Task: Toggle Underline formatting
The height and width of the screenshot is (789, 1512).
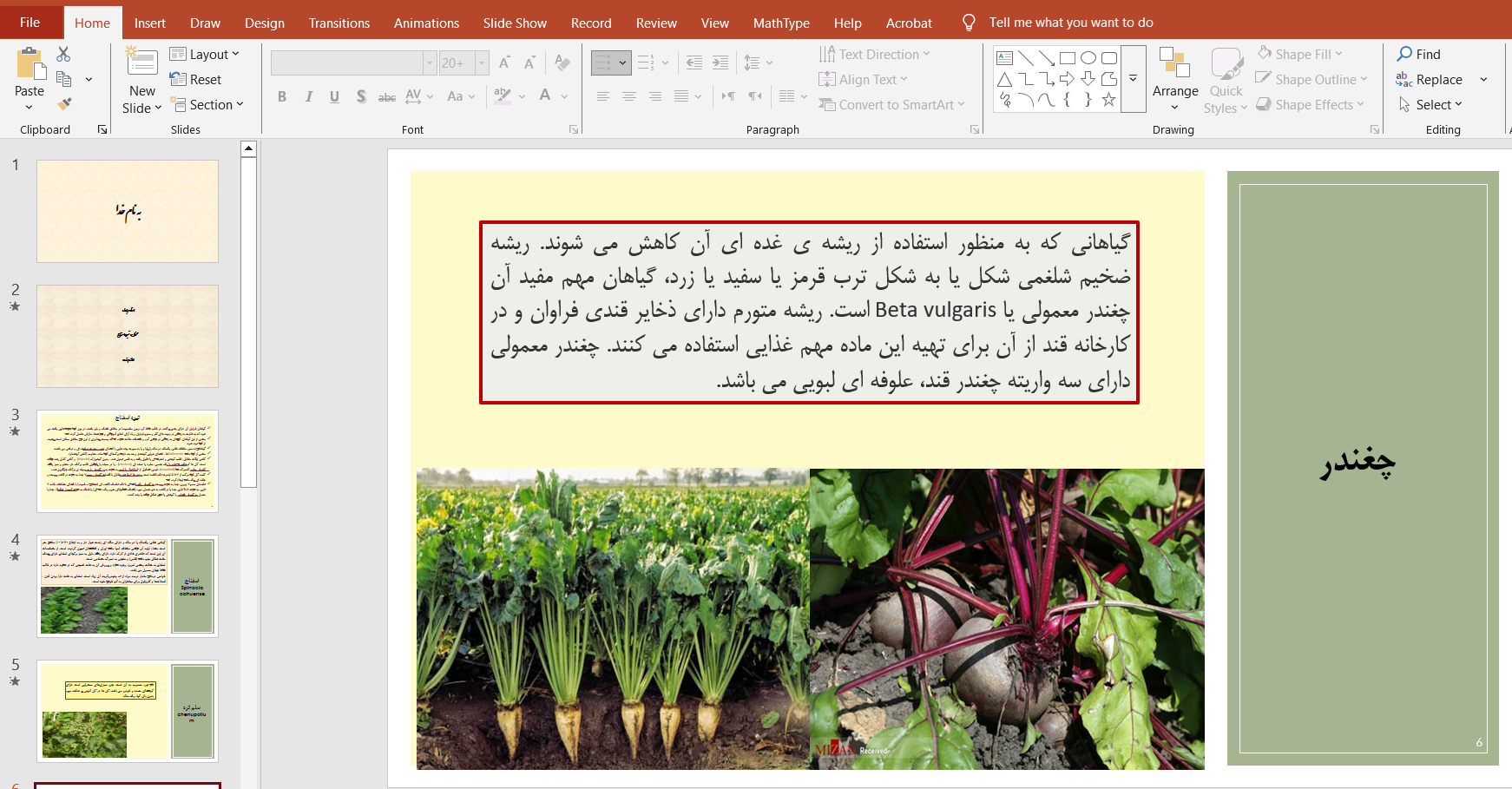Action: 334,96
